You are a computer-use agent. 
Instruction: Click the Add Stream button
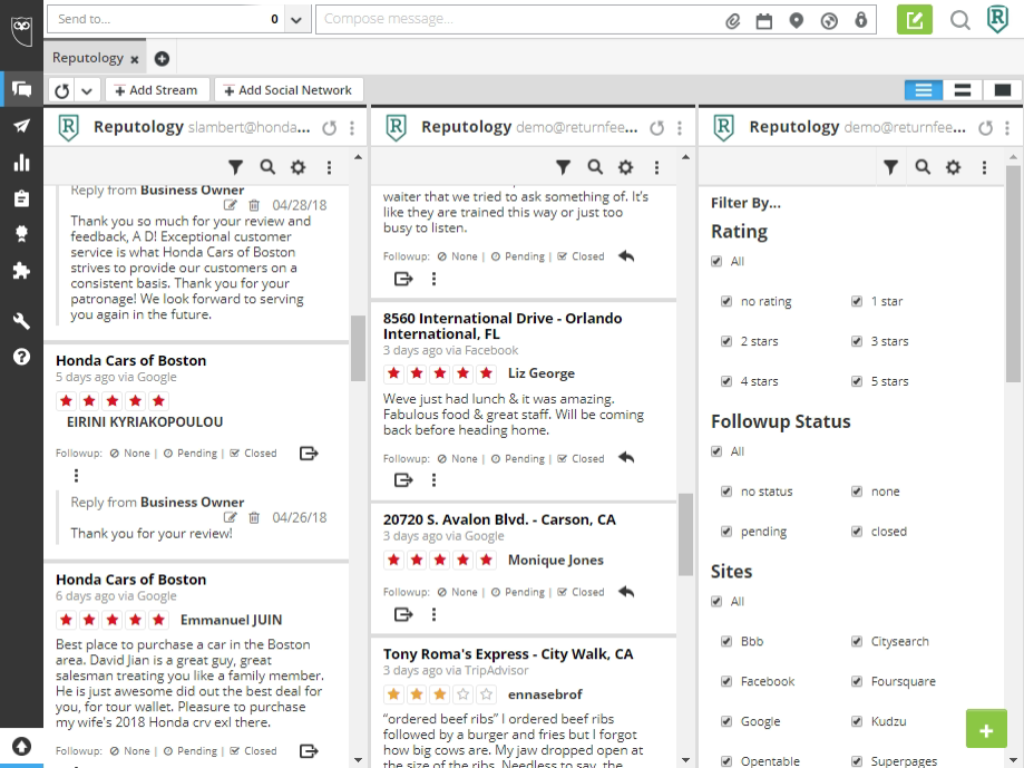(157, 90)
